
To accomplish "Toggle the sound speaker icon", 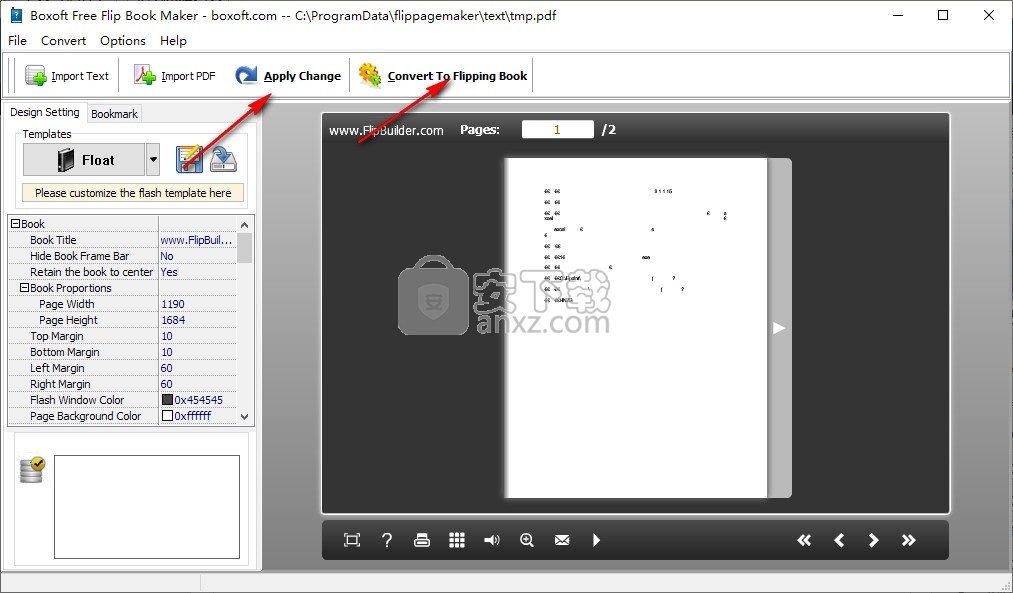I will (492, 540).
